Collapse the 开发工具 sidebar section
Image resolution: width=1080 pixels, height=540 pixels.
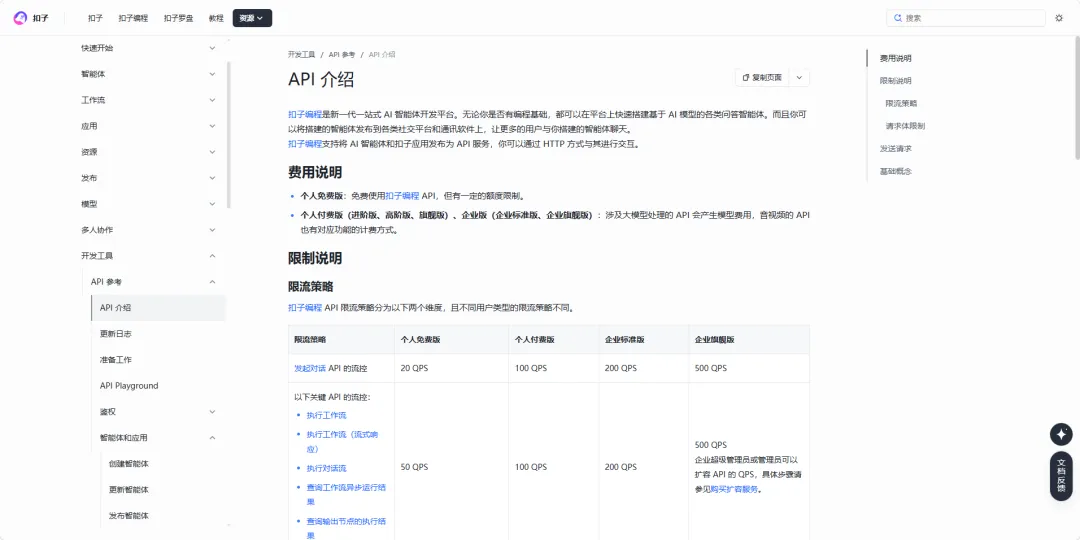212,256
